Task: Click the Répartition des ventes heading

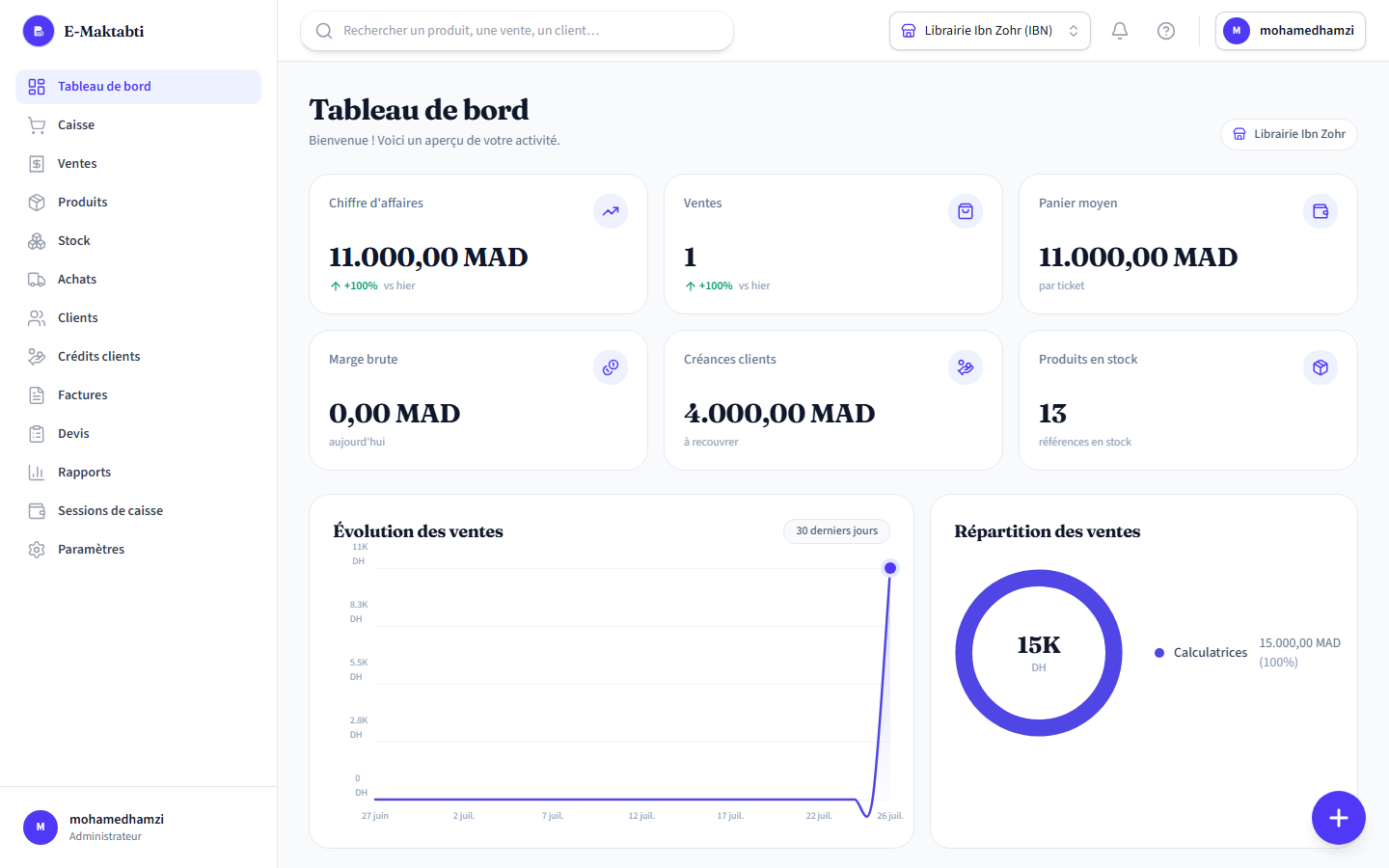Action: pos(1048,531)
